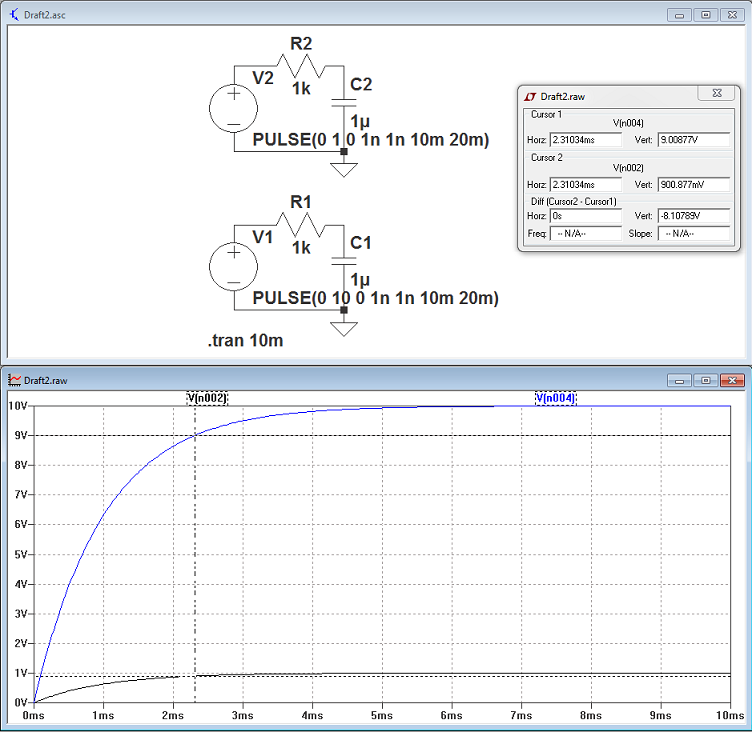Maximize the Draft2.asc schematic window
This screenshot has height=732, width=752.
(x=705, y=15)
